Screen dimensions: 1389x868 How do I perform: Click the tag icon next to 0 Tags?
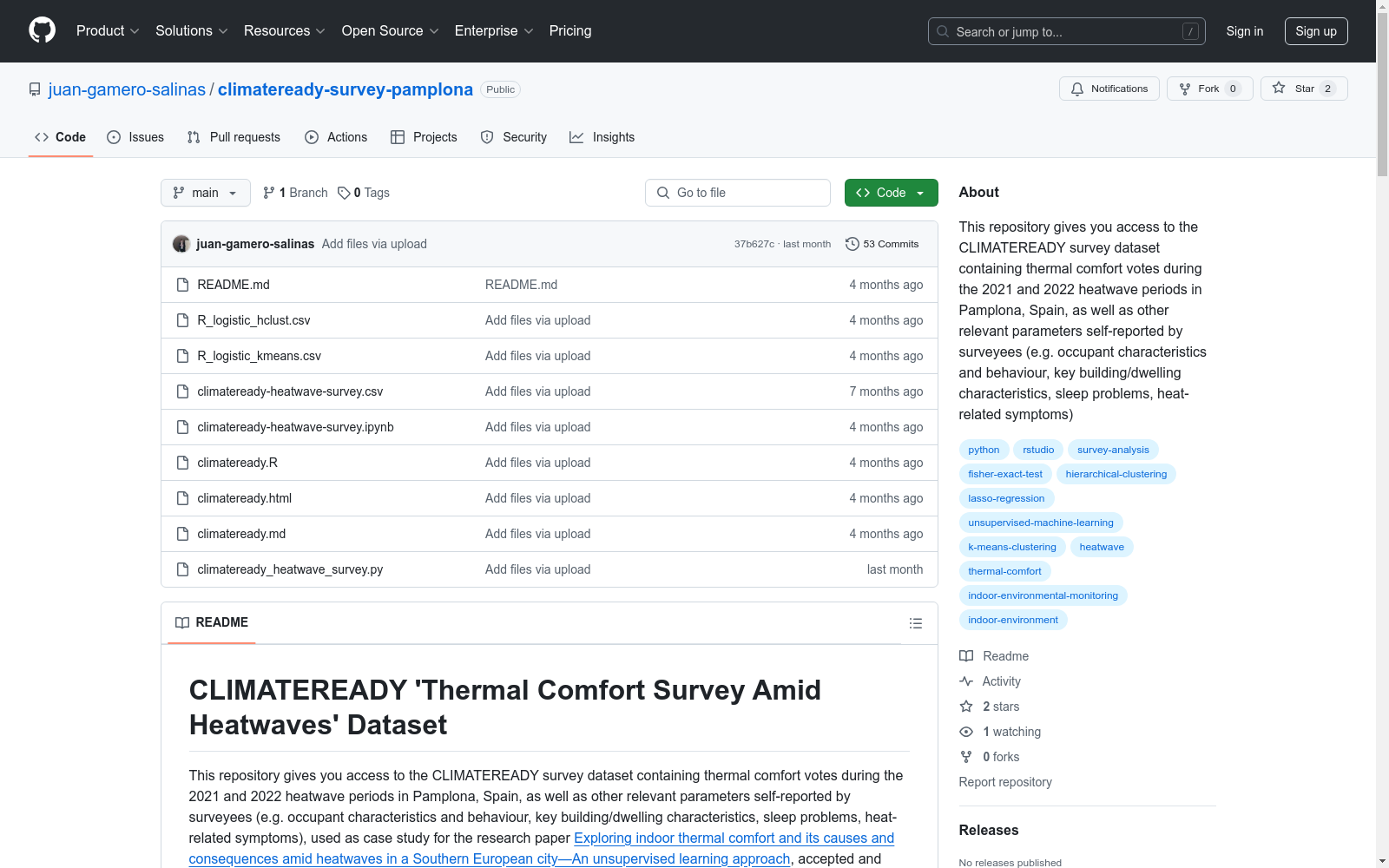click(344, 193)
